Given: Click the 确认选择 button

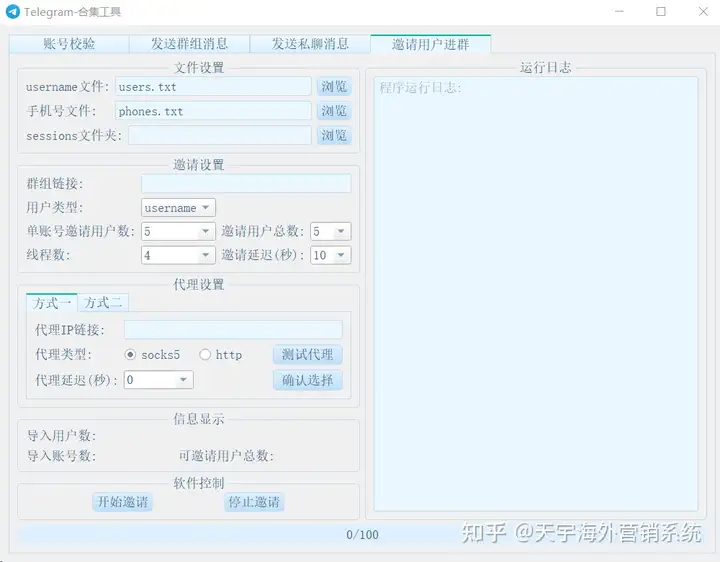Looking at the screenshot, I should (308, 380).
